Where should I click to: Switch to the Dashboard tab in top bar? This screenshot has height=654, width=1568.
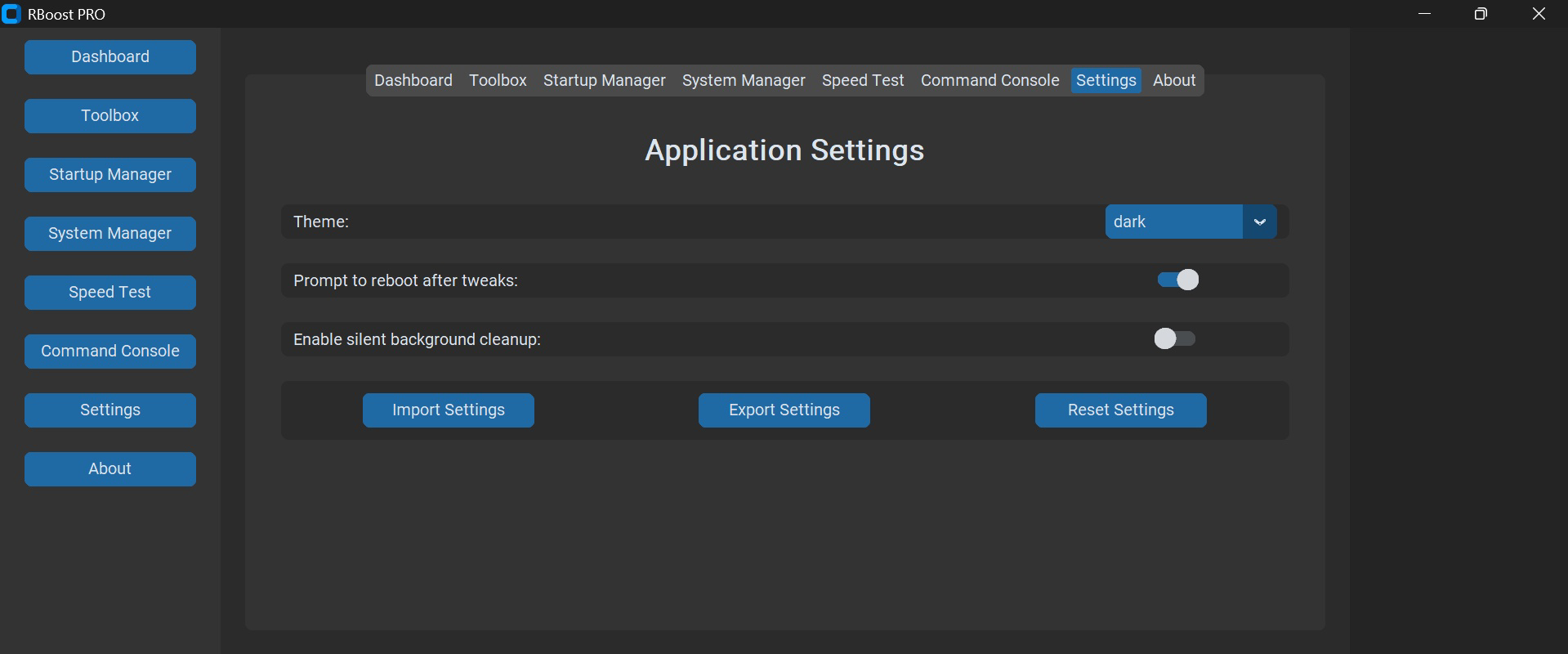coord(413,80)
